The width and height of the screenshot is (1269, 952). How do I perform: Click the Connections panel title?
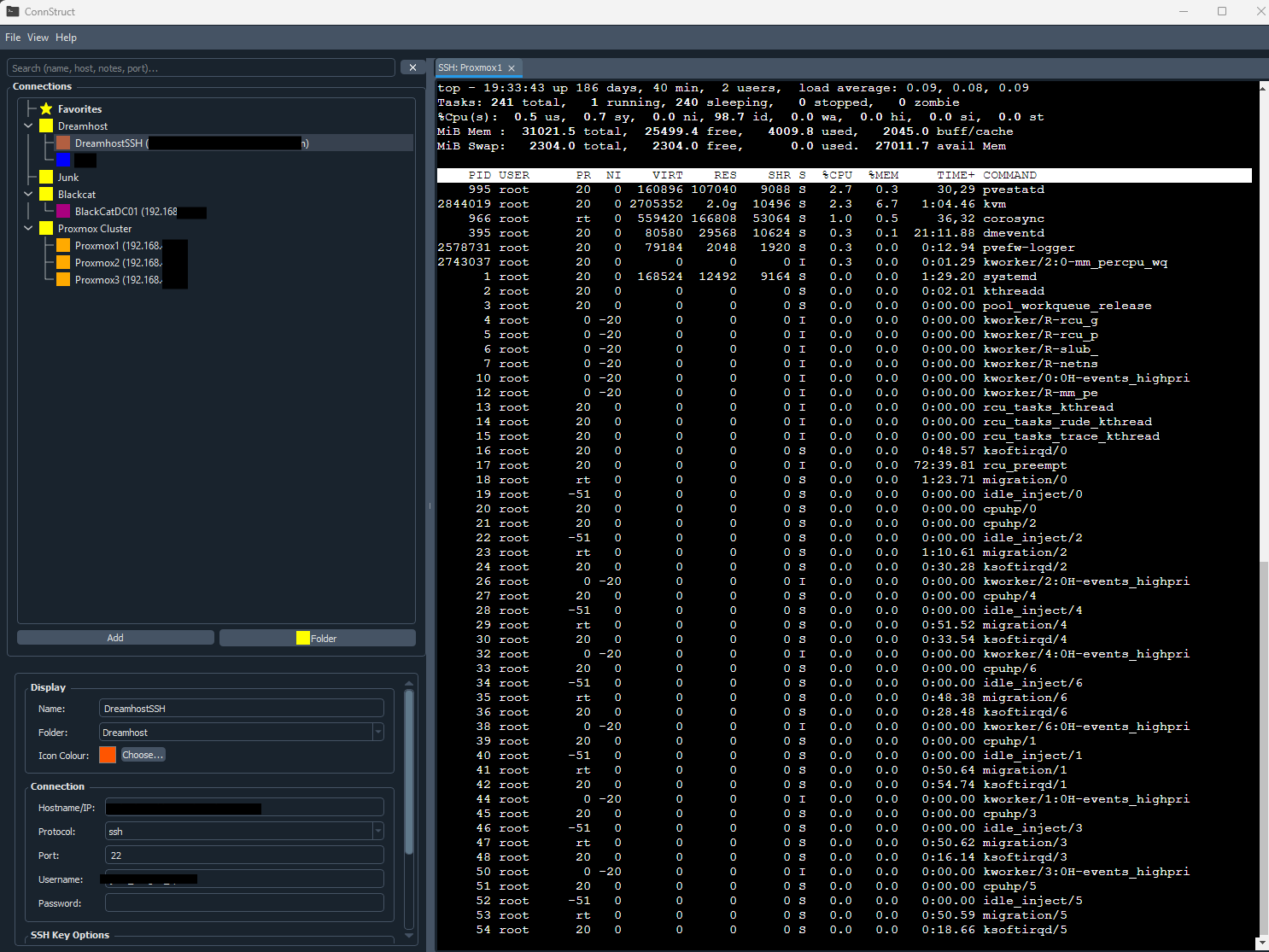pos(42,86)
